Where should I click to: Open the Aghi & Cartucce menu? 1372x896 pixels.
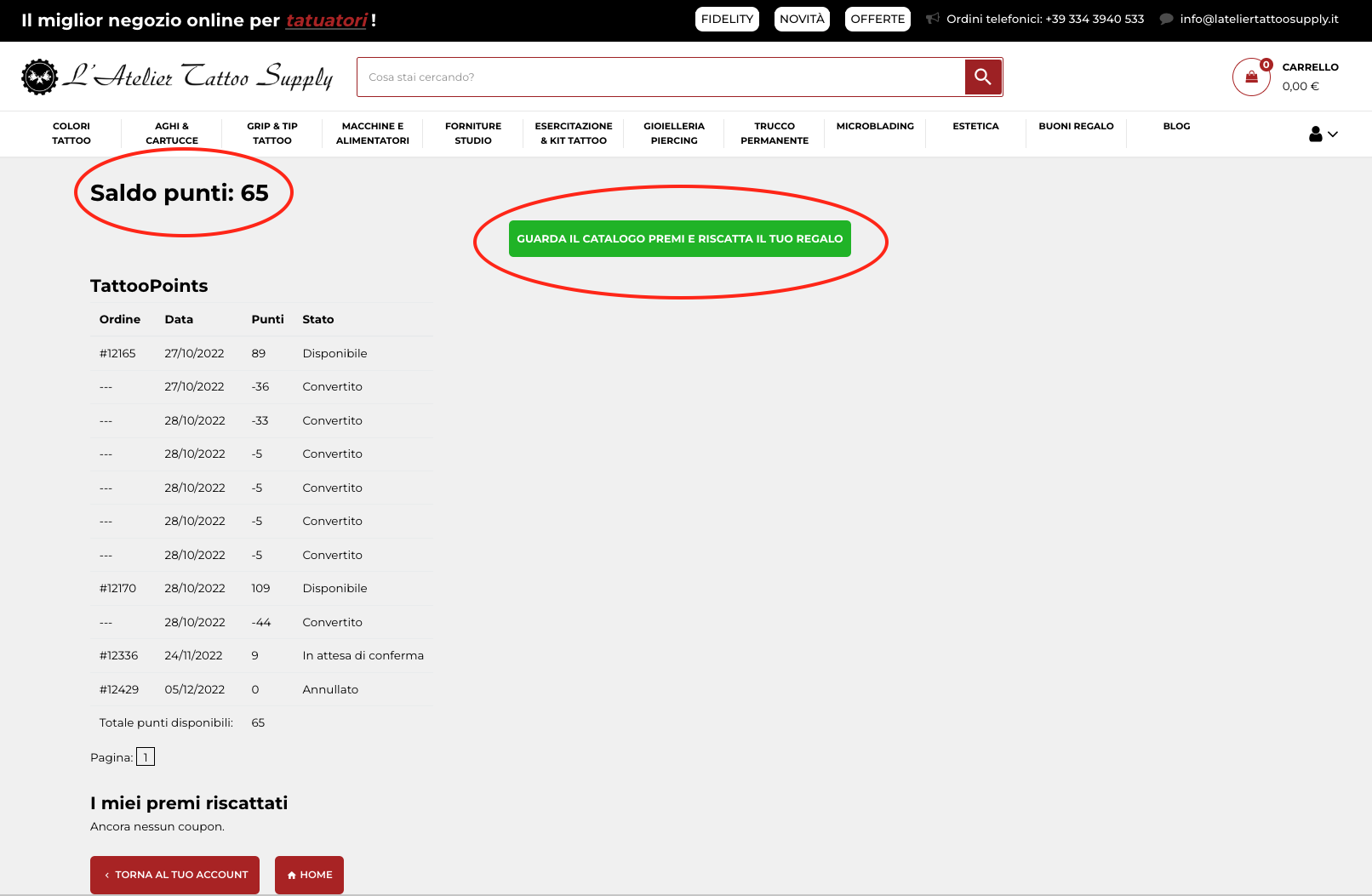tap(172, 134)
